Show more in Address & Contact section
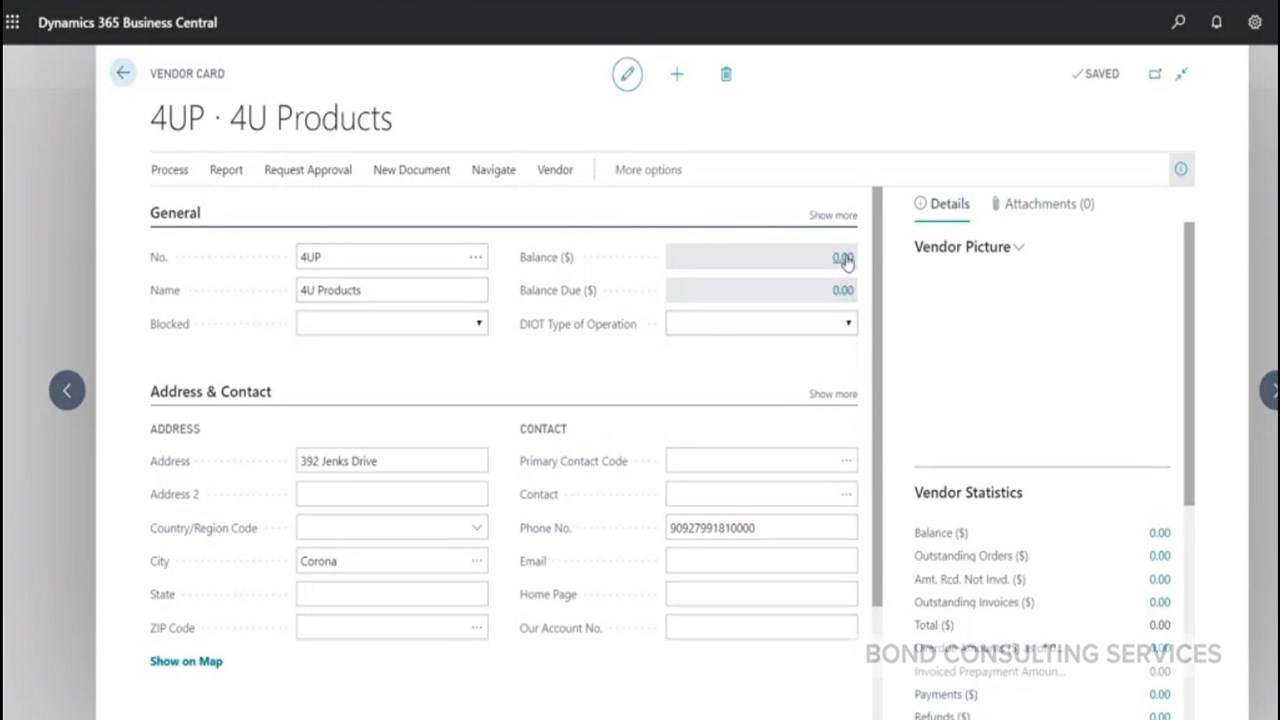Image resolution: width=1280 pixels, height=720 pixels. (833, 394)
